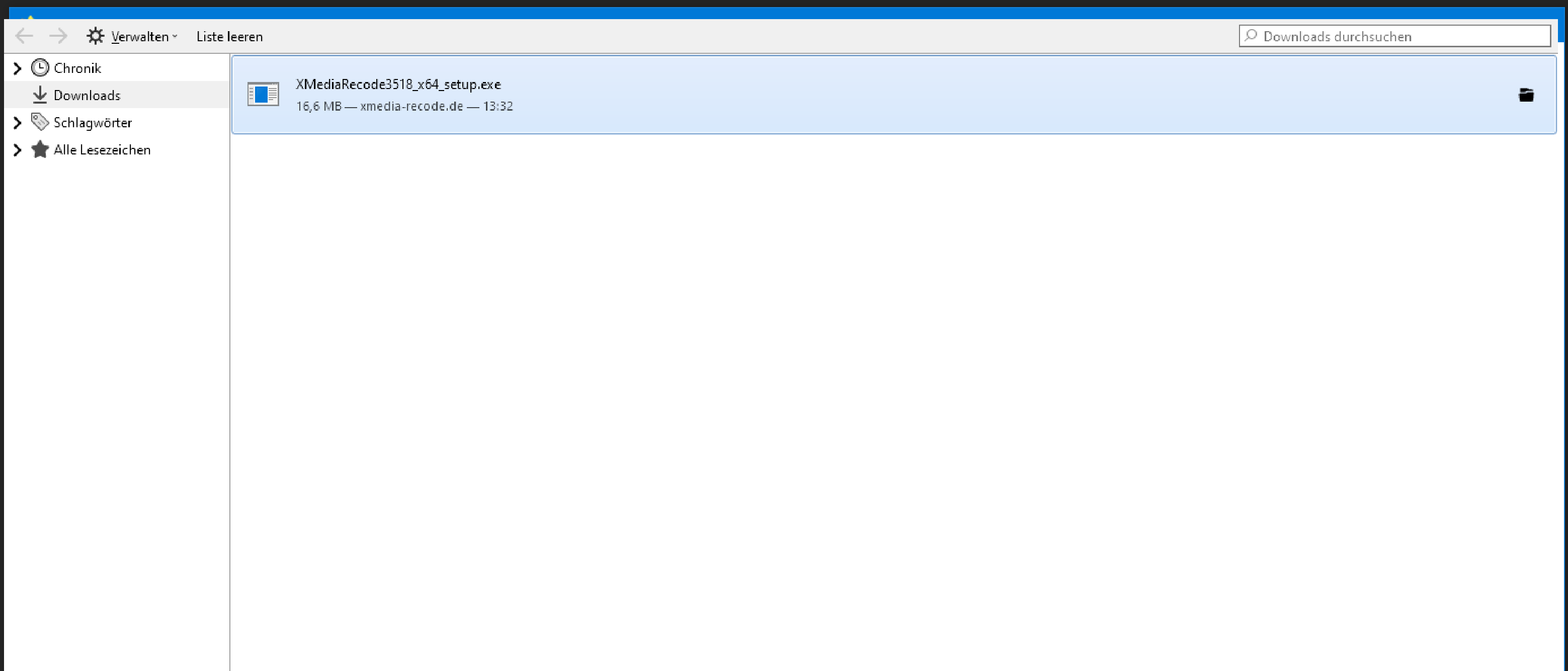Image resolution: width=1568 pixels, height=671 pixels.
Task: Open XMediaRecode3518_x64_setup.exe from the list
Action: point(398,85)
